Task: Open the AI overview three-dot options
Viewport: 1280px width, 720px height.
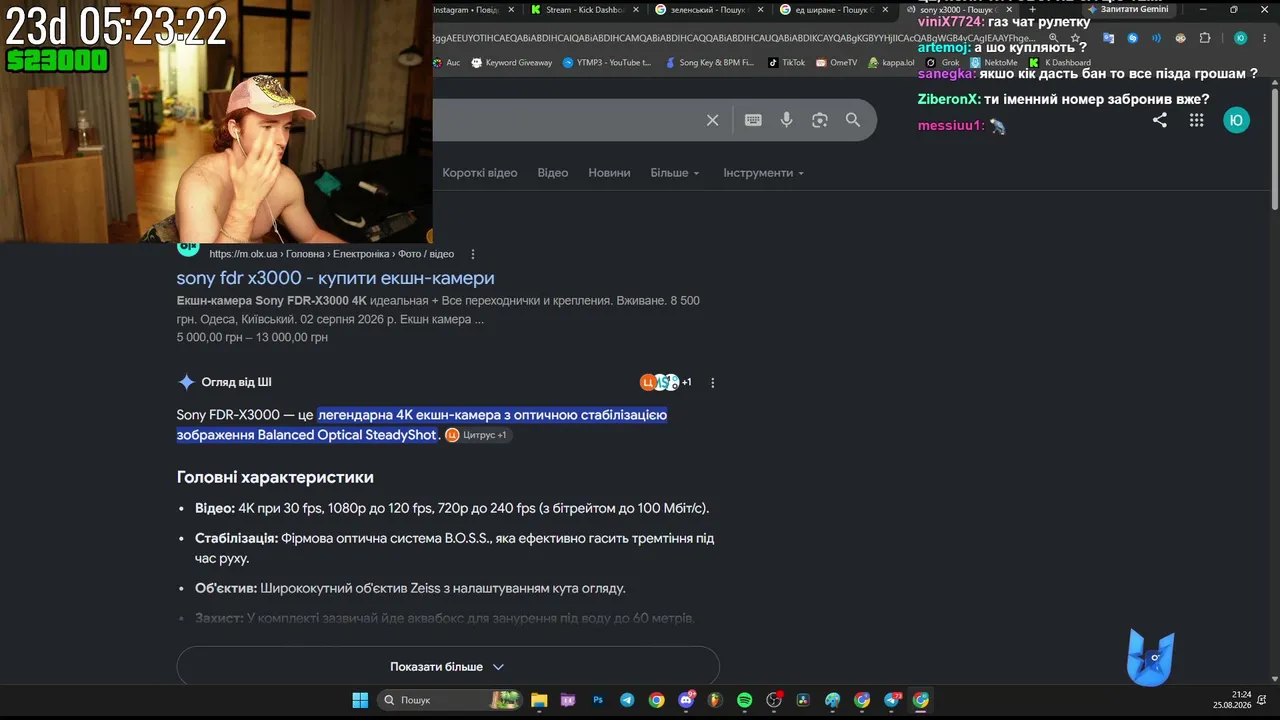Action: 713,382
